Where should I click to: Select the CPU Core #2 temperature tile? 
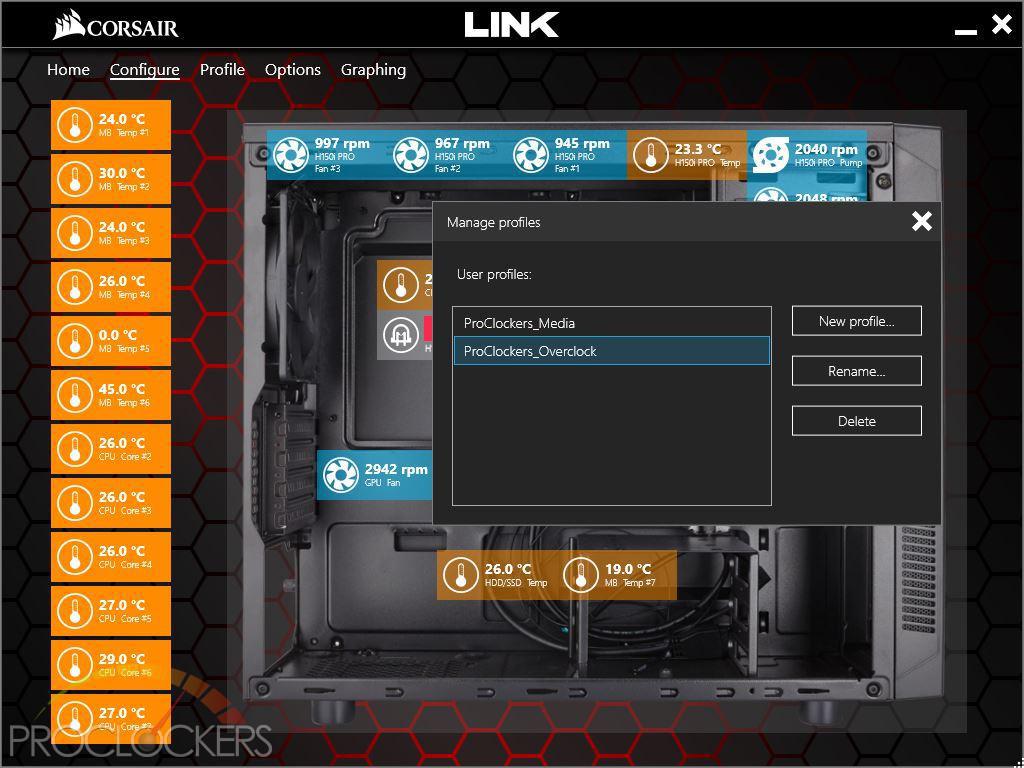(111, 449)
